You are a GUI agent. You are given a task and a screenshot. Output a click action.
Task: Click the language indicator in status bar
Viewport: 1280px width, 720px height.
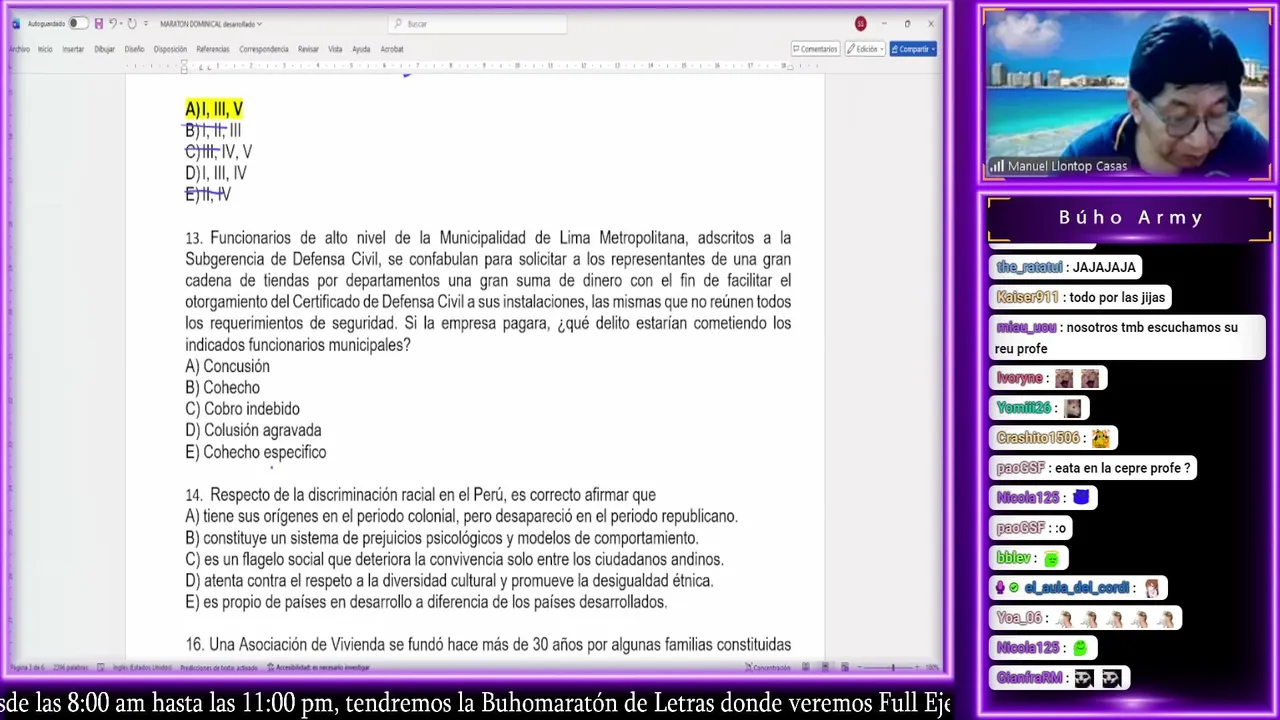coord(141,667)
